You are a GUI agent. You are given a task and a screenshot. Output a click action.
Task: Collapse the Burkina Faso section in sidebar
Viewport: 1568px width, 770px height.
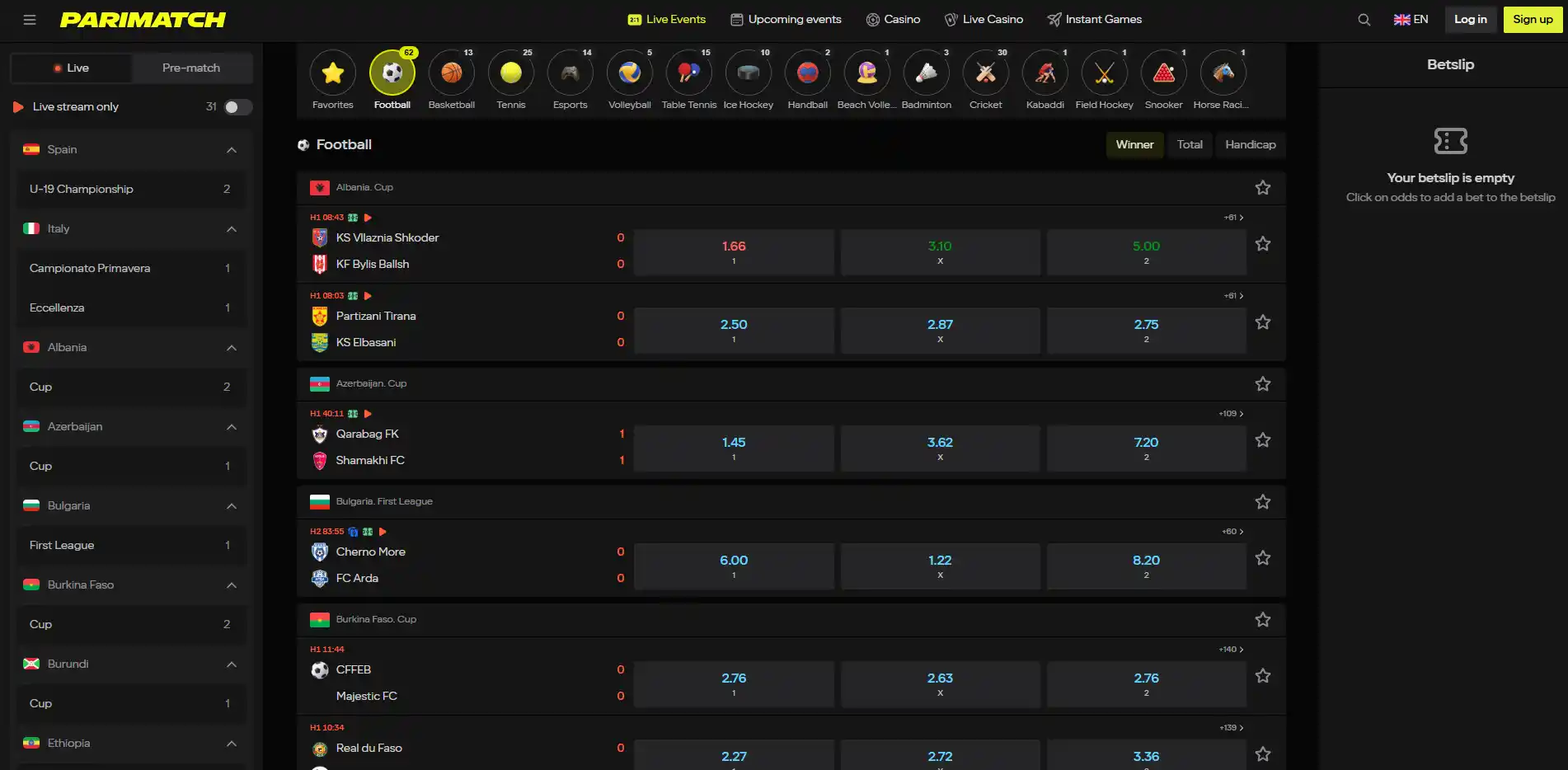[x=232, y=585]
